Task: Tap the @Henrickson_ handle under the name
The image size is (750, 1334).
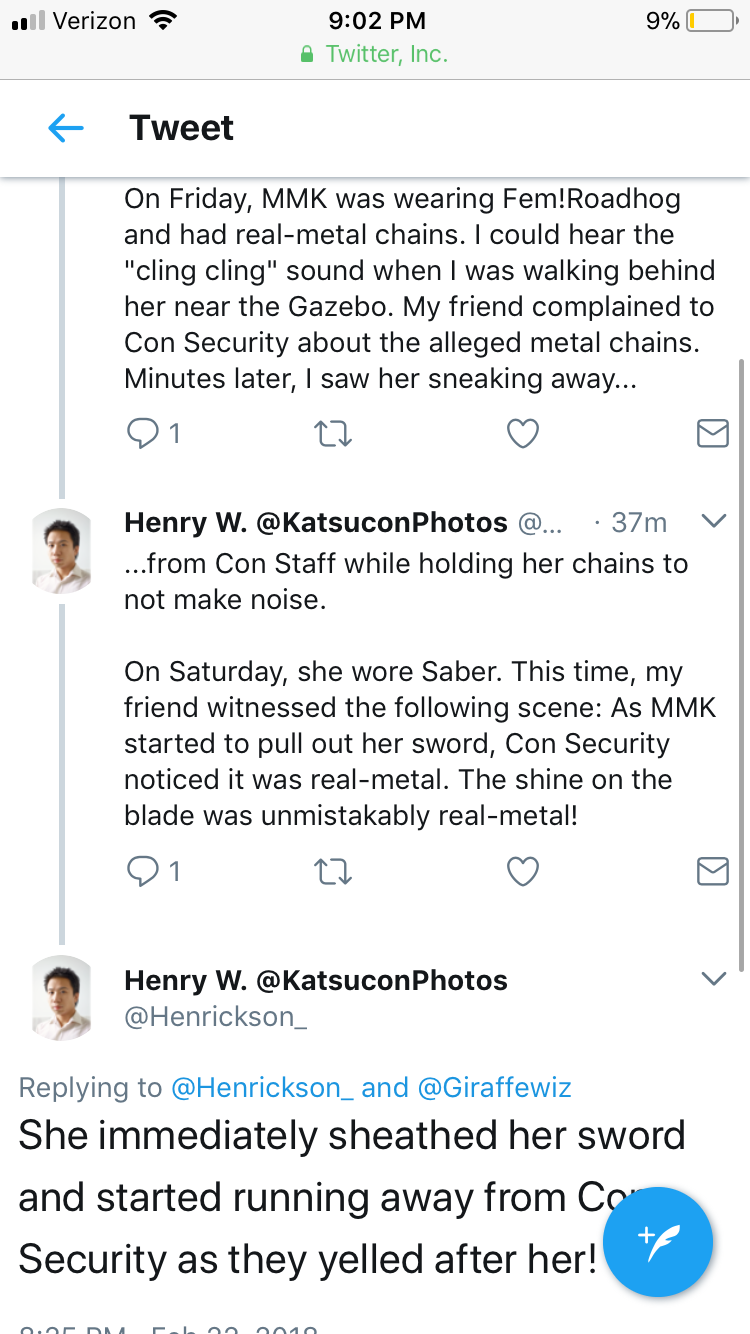Action: [x=215, y=1018]
